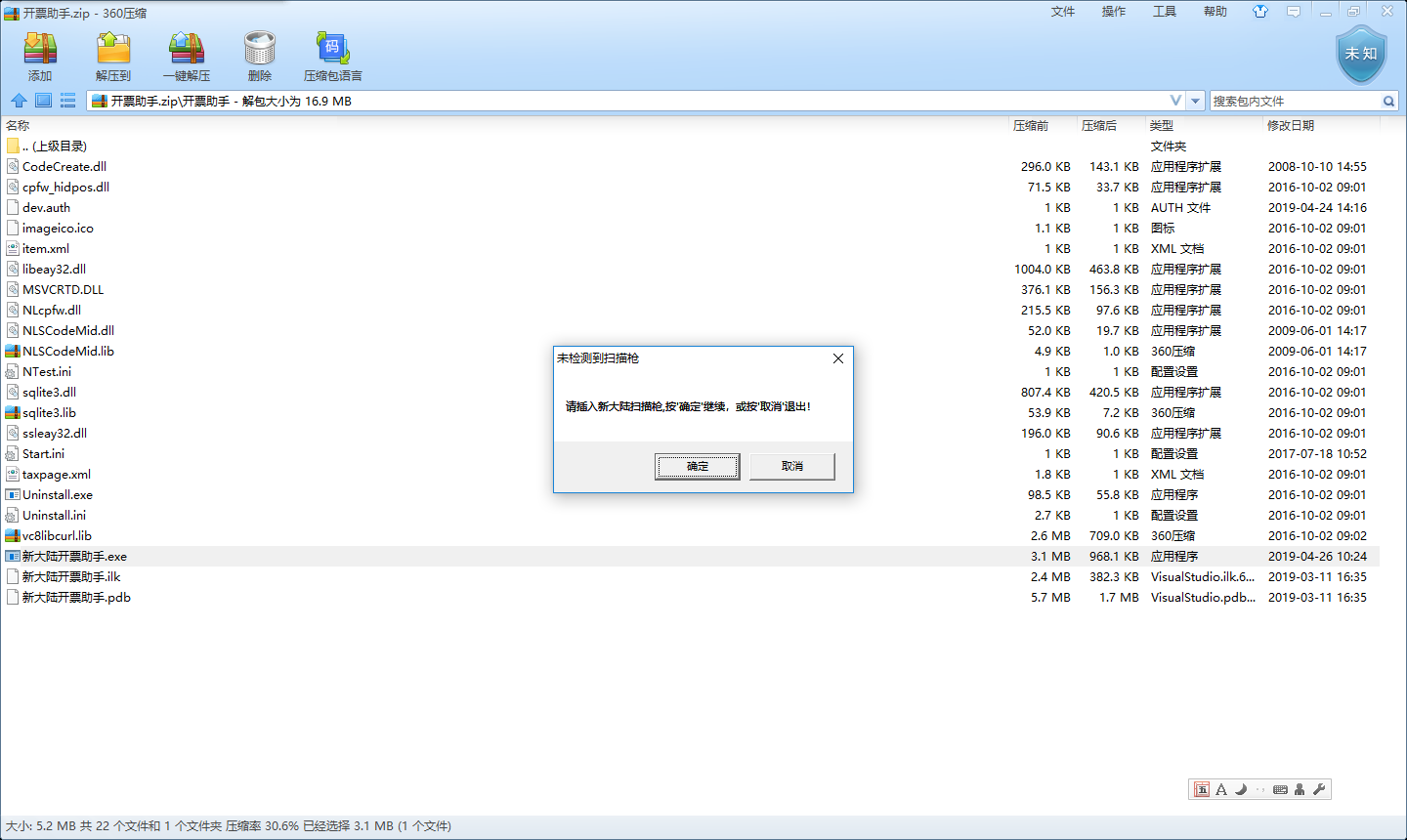Open the 帮助 menu
This screenshot has width=1407, height=840.
click(1215, 12)
